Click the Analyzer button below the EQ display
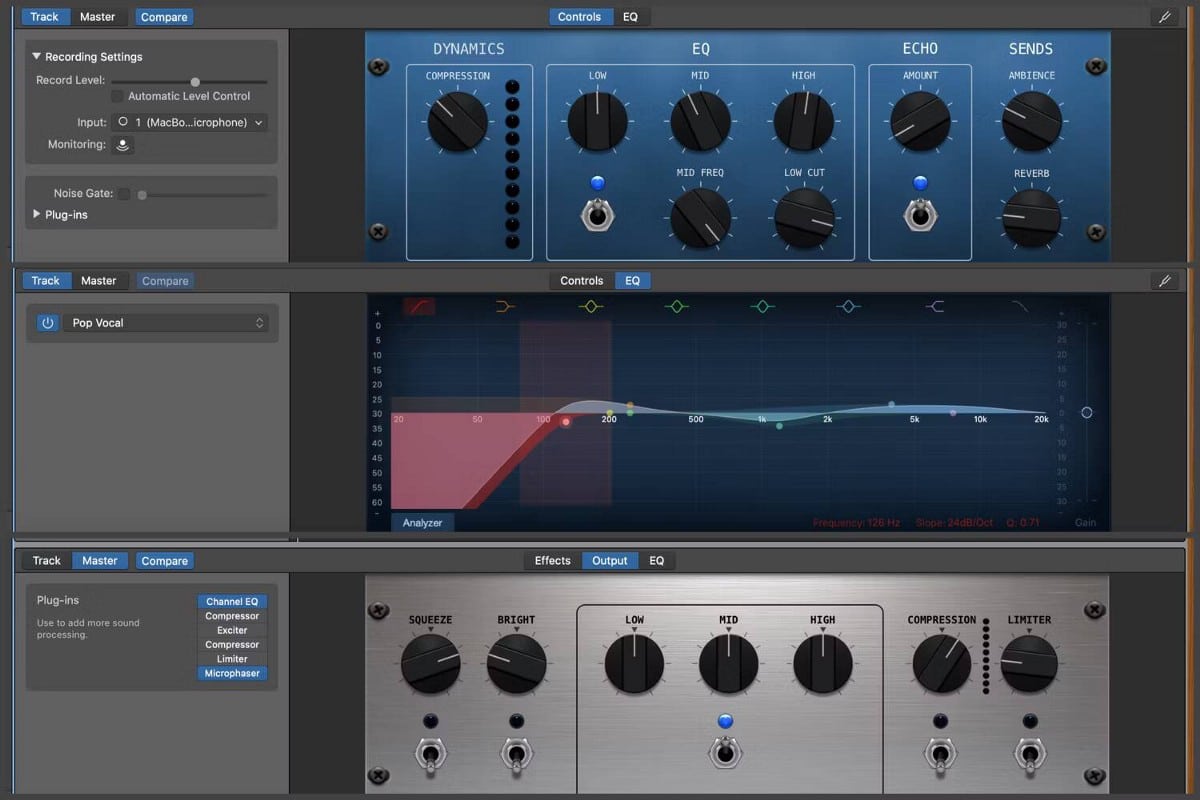This screenshot has width=1200, height=800. pos(422,522)
